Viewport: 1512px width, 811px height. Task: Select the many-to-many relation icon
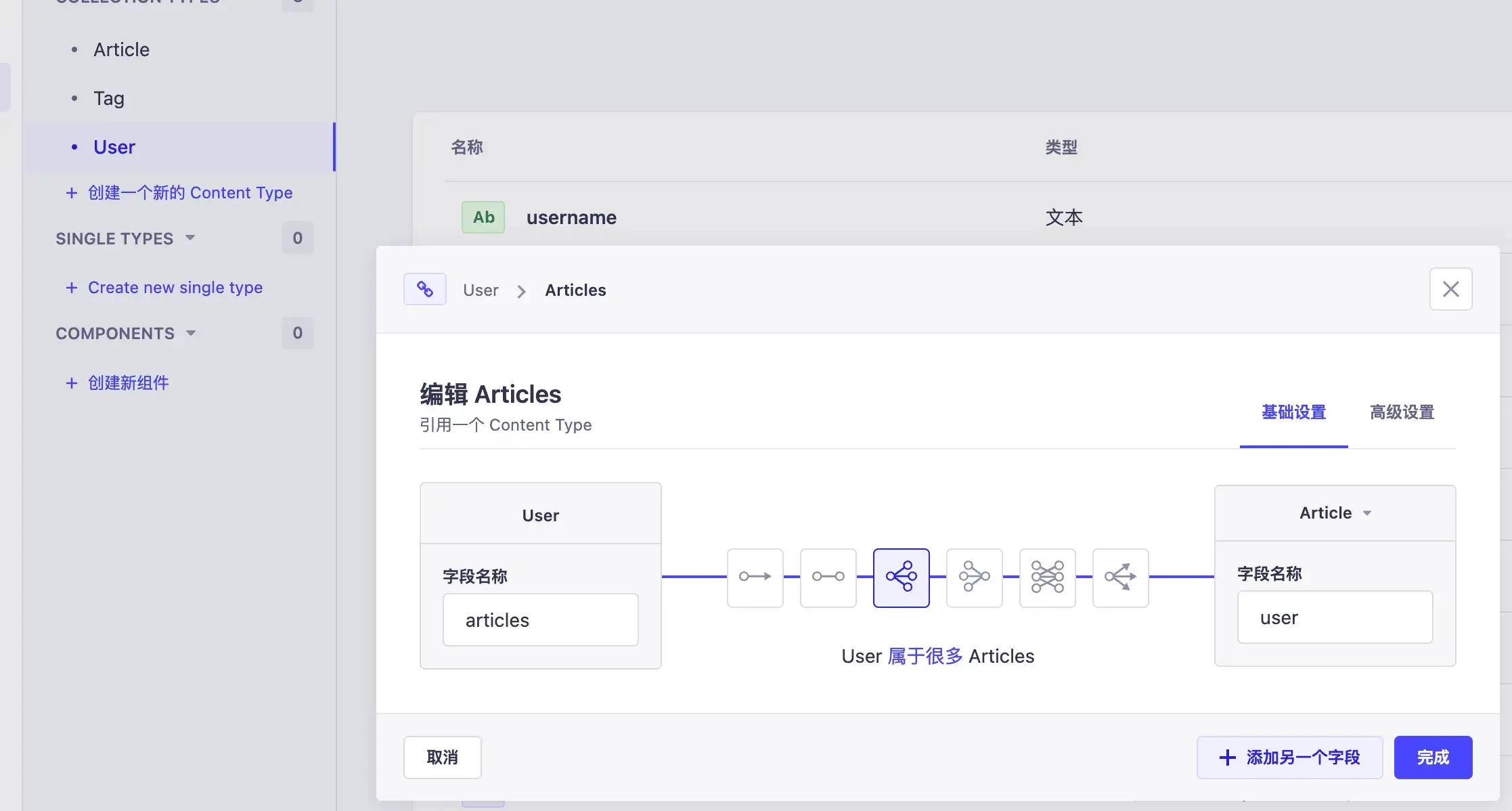tap(1047, 577)
